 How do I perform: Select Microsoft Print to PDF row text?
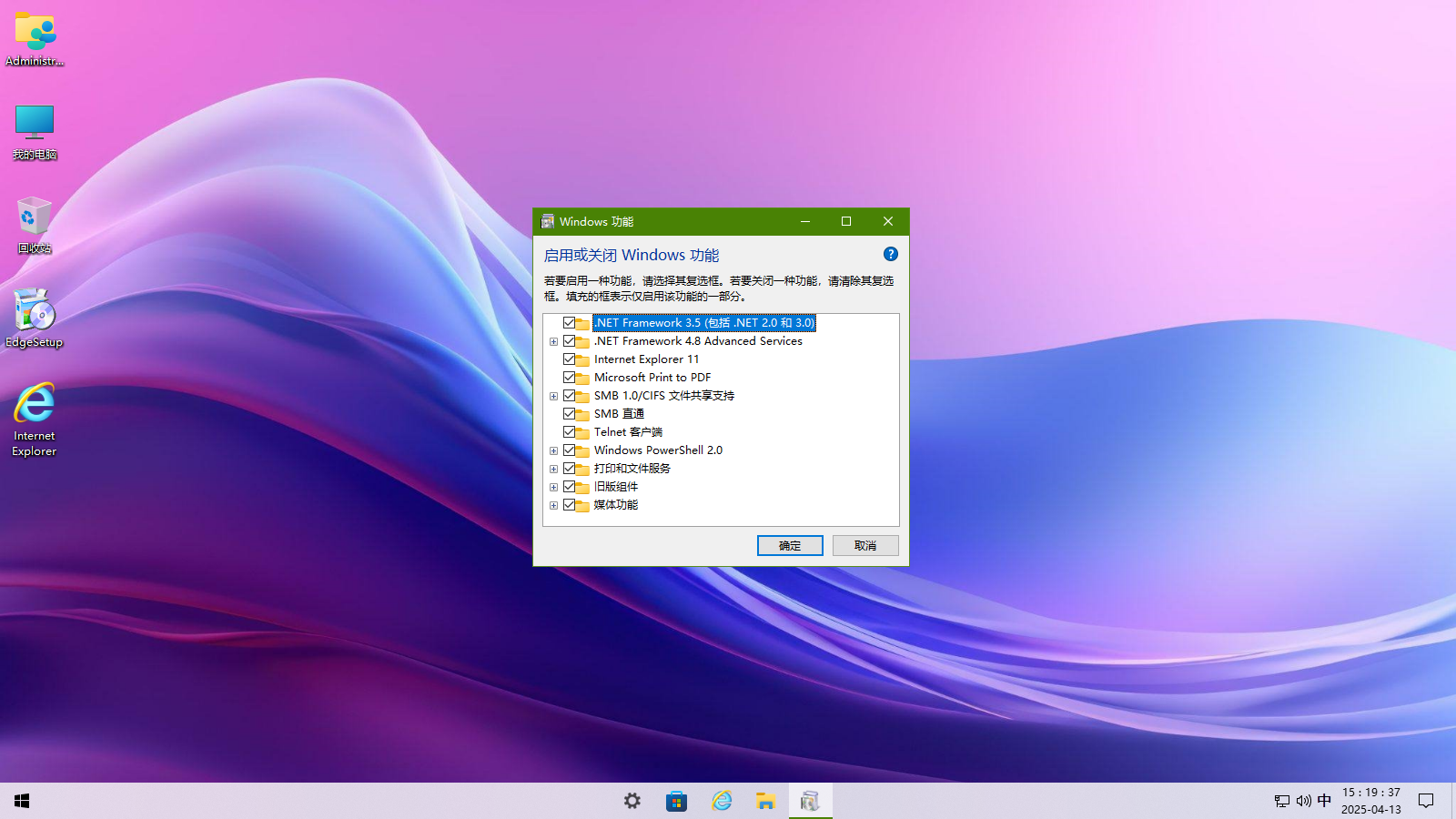652,378
